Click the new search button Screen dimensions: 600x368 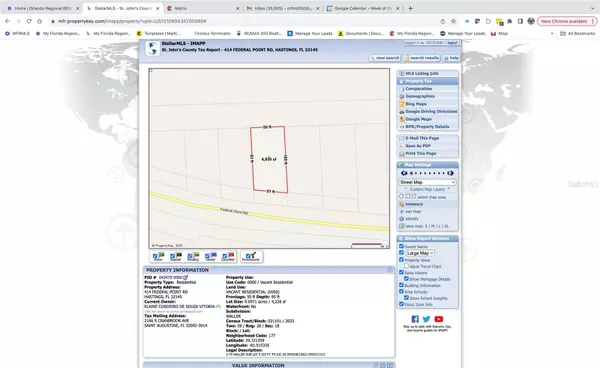click(385, 58)
